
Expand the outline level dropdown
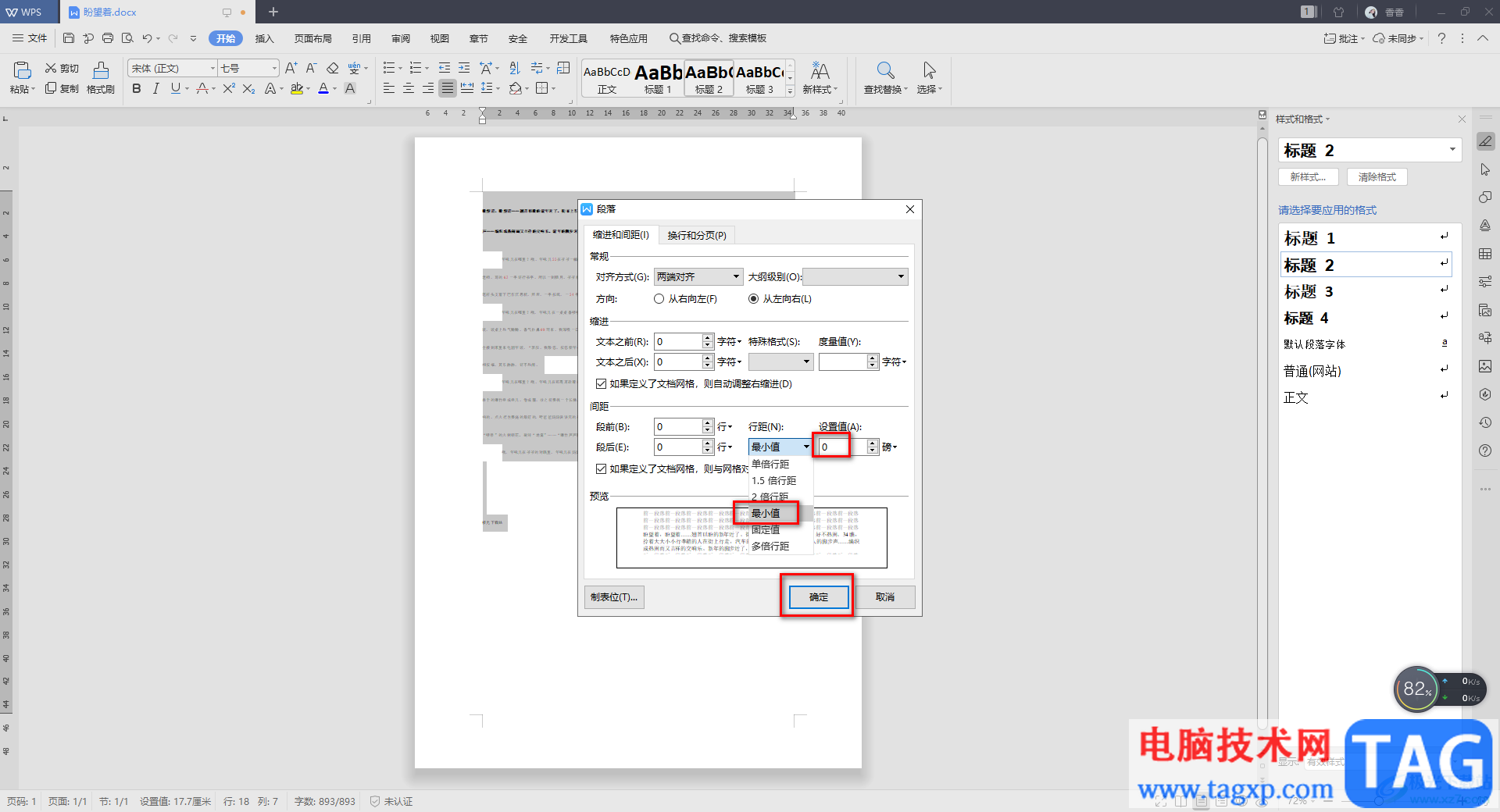[x=855, y=277]
